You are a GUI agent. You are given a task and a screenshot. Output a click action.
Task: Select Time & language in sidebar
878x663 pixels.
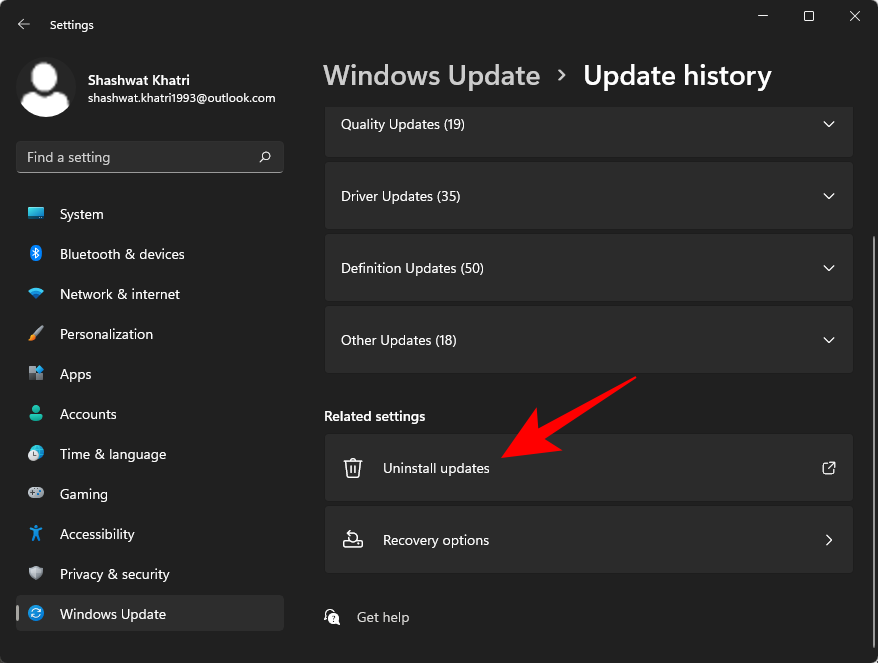(x=112, y=454)
